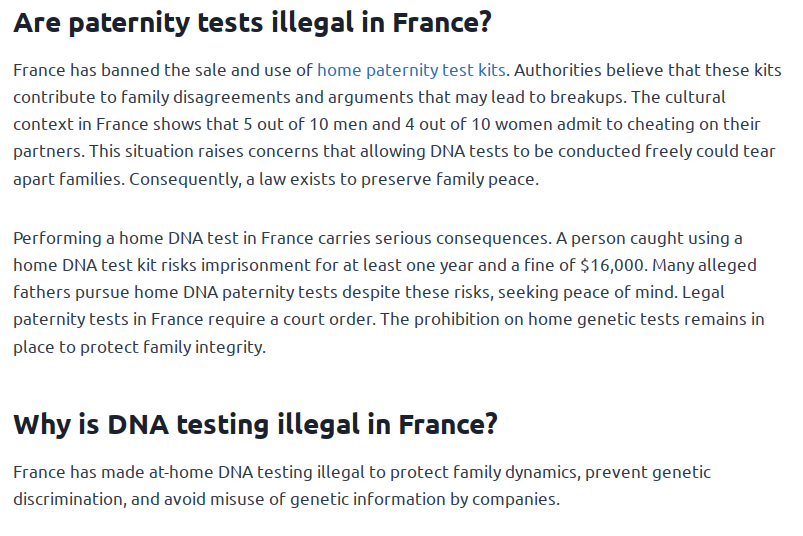Click the paragraph starting 'France has made at-home DNA testing'

point(361,485)
